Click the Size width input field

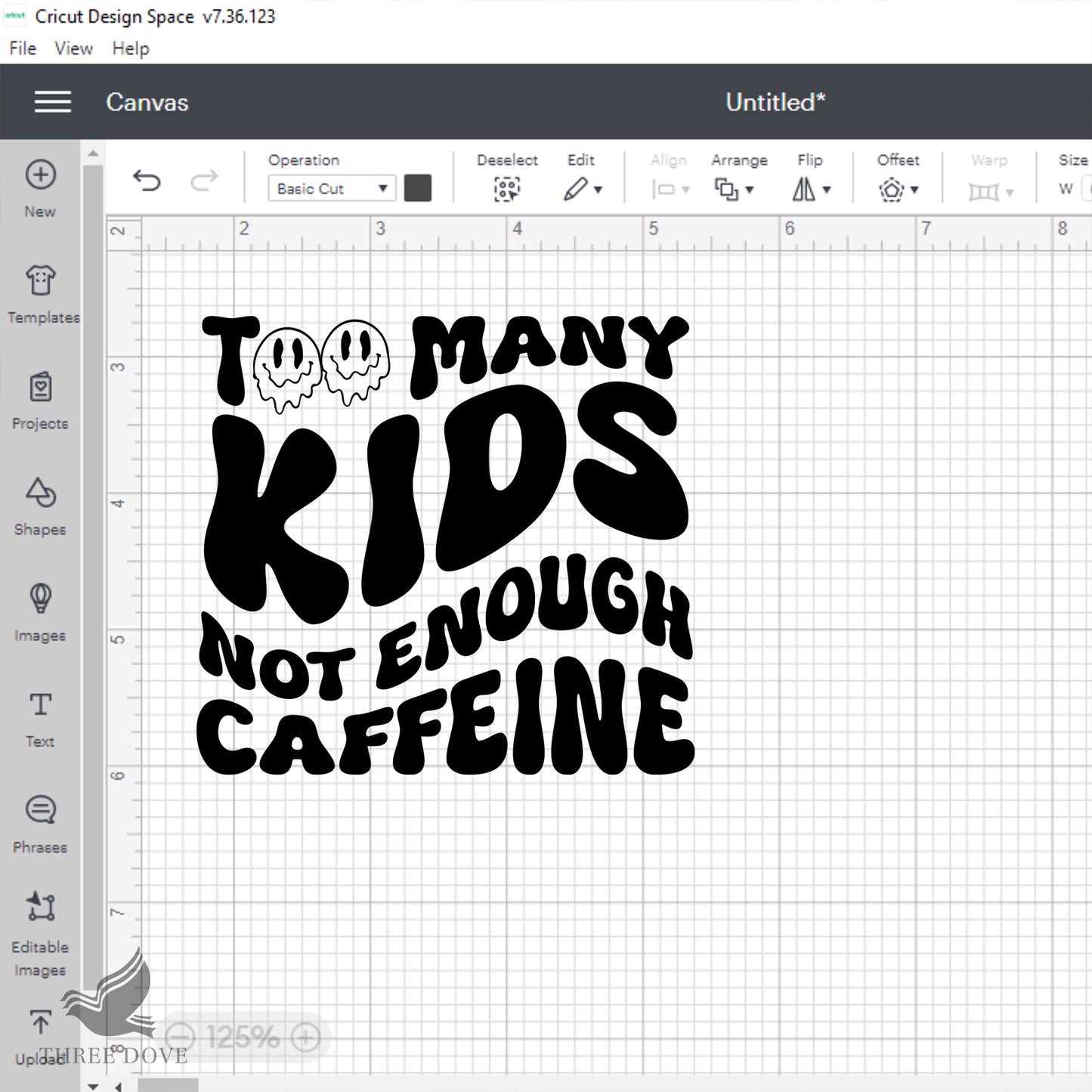1087,189
